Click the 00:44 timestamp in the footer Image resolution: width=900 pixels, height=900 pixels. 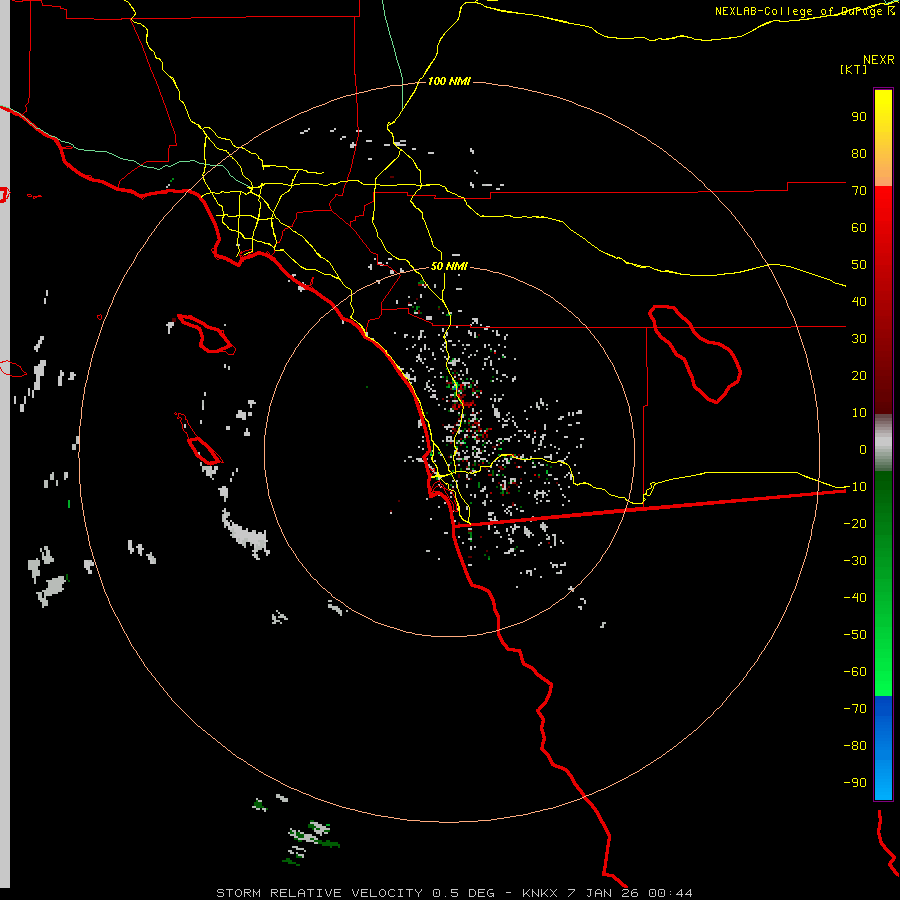coord(670,893)
